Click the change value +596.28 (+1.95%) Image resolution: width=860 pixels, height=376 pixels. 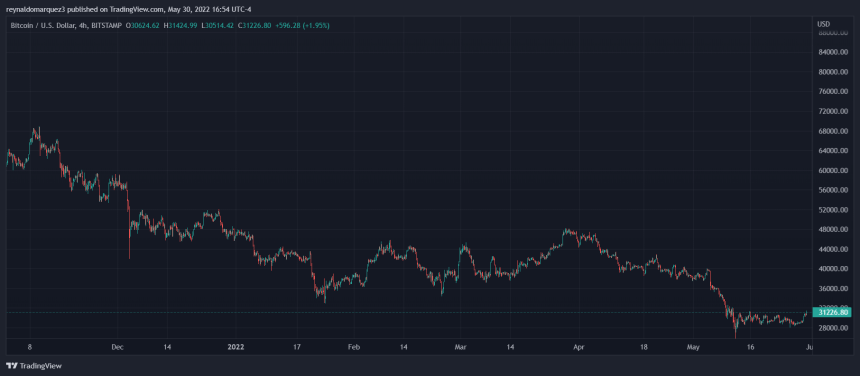tap(302, 25)
